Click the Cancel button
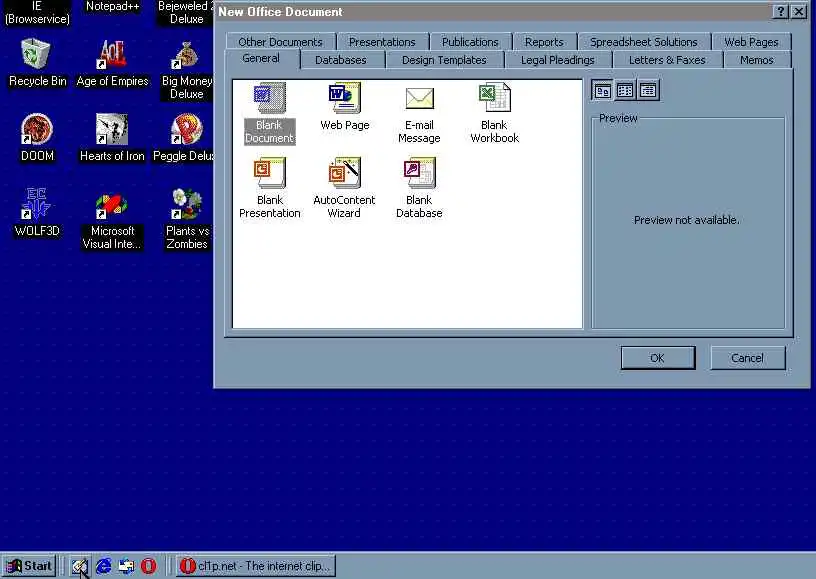The width and height of the screenshot is (816, 579). click(x=747, y=358)
